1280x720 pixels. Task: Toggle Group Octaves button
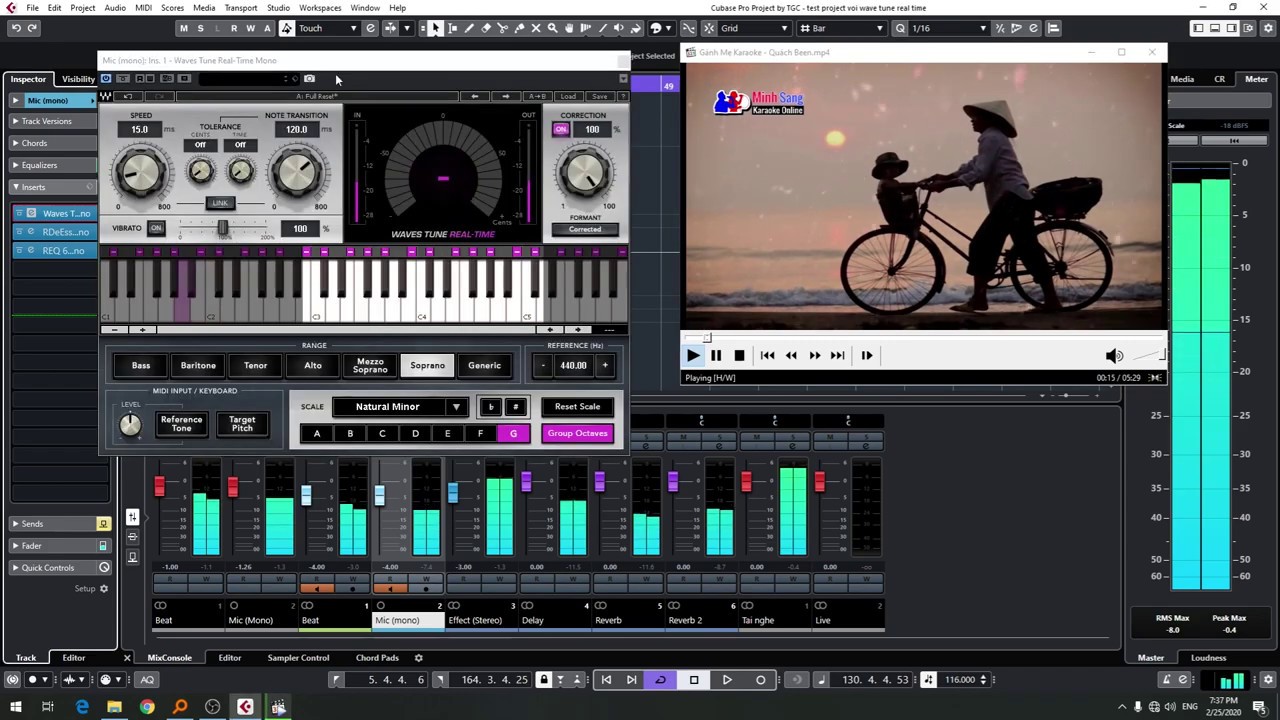click(x=577, y=433)
